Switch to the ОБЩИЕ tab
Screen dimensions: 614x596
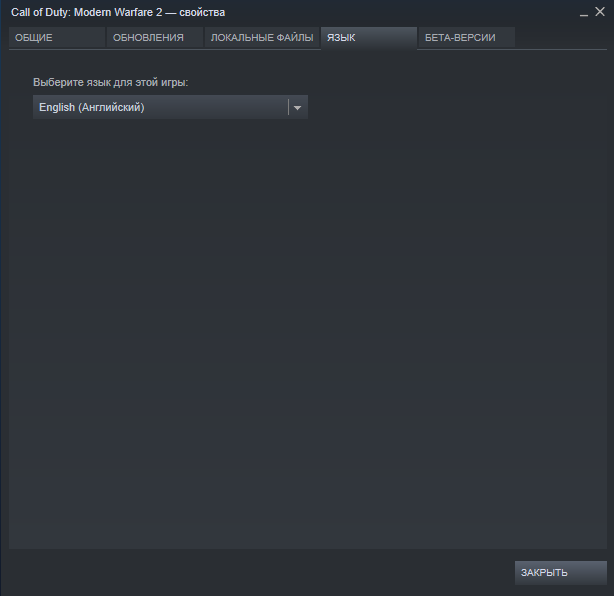pos(57,38)
